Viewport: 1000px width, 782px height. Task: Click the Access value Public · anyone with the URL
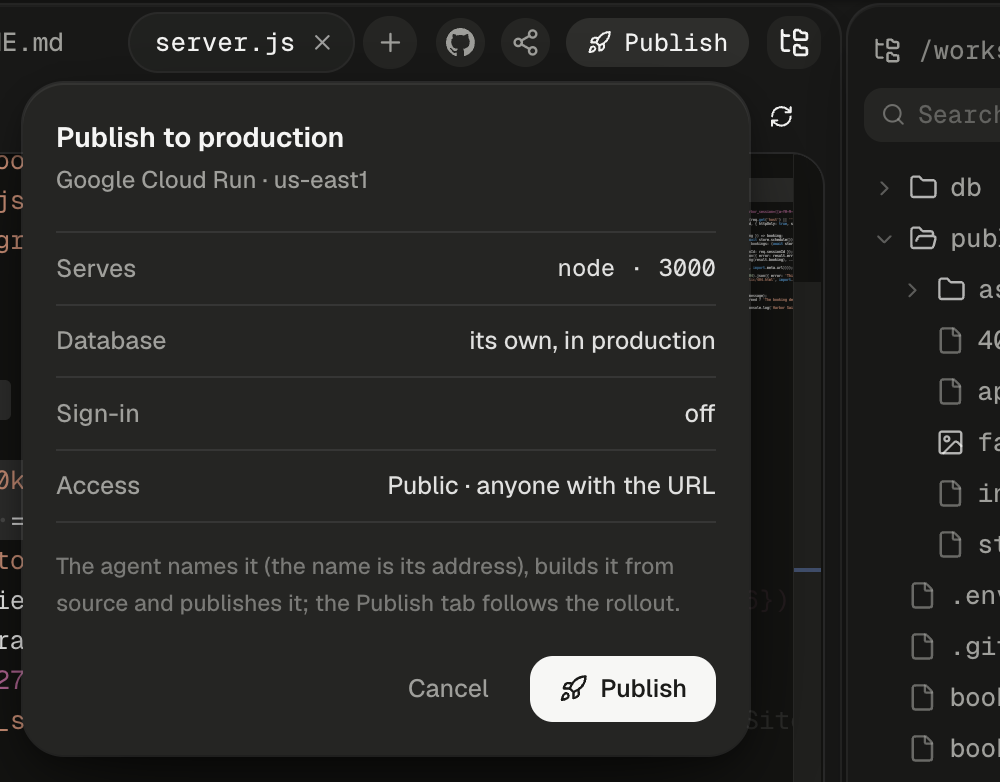pyautogui.click(x=552, y=486)
